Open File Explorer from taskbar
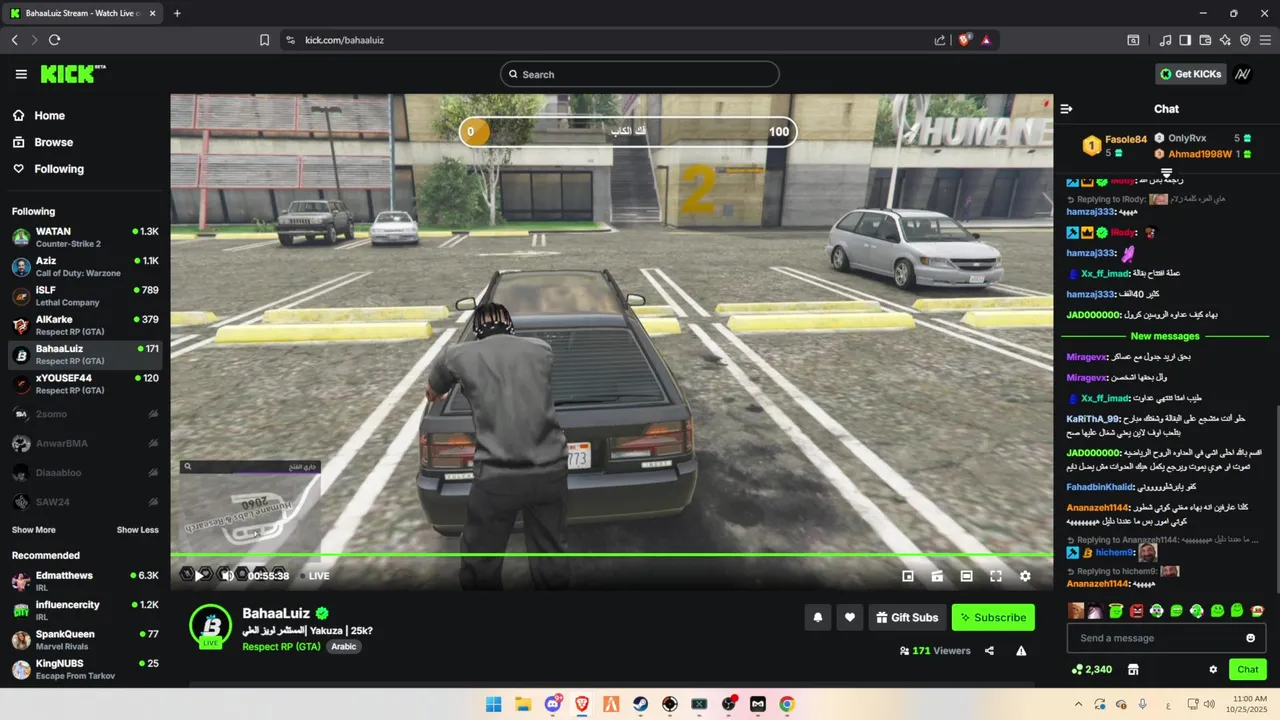Viewport: 1280px width, 720px height. (x=523, y=704)
